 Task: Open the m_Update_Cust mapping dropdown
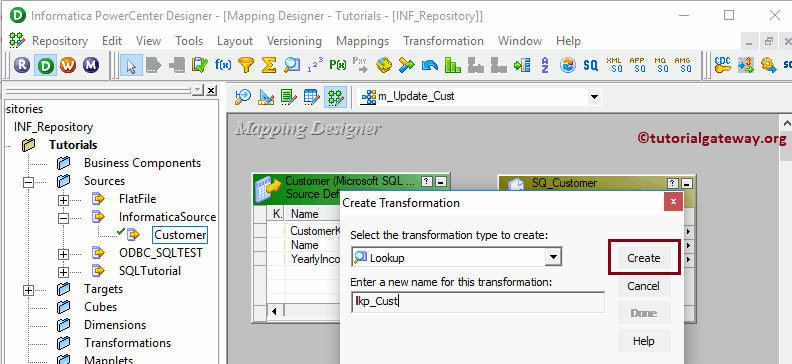click(x=595, y=97)
